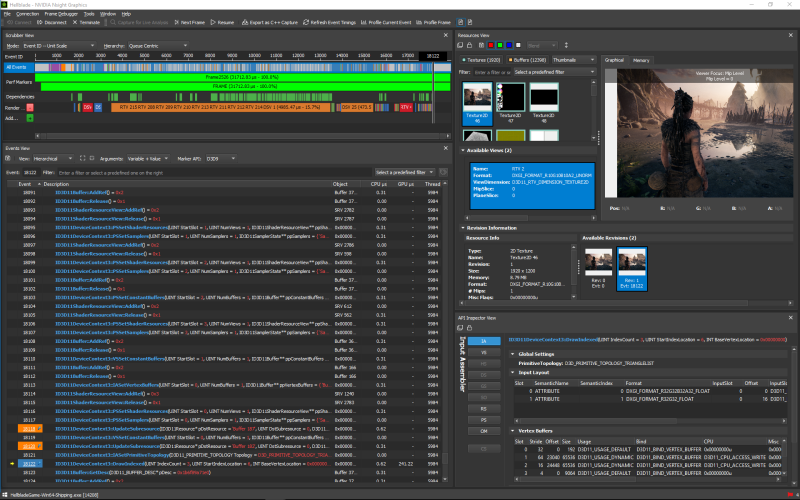Toggle the red channel in Resources View
This screenshot has width=800, height=500.
493,45
